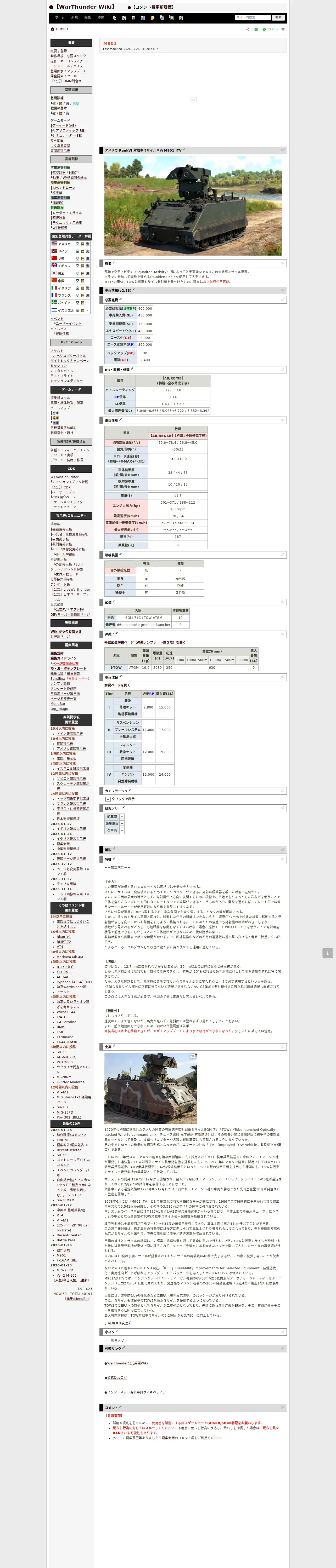The width and height of the screenshot is (336, 1568).
Task: Click 陸 link in the イスラエル row
Action: [x=83, y=310]
